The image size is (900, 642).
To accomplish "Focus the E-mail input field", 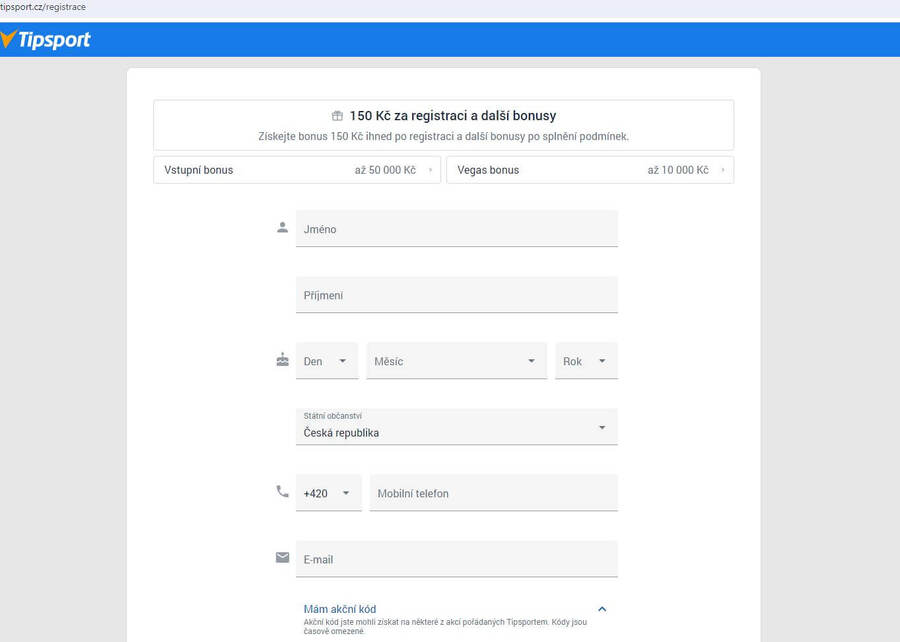I will click(457, 559).
